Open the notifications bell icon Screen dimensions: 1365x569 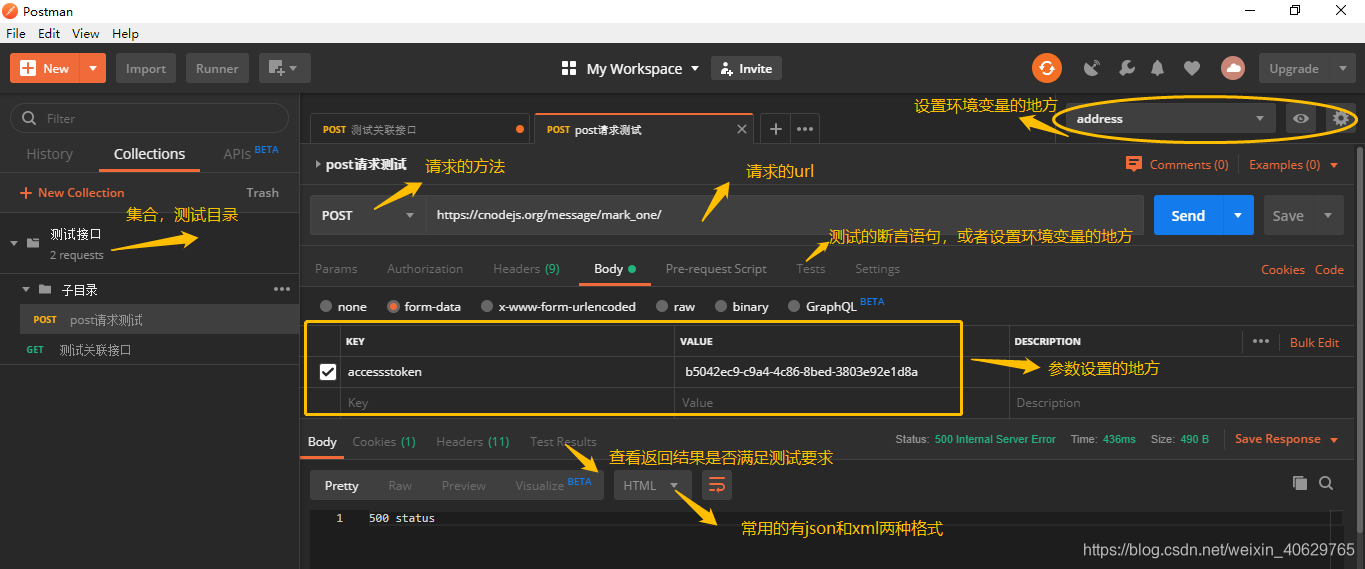[1158, 68]
